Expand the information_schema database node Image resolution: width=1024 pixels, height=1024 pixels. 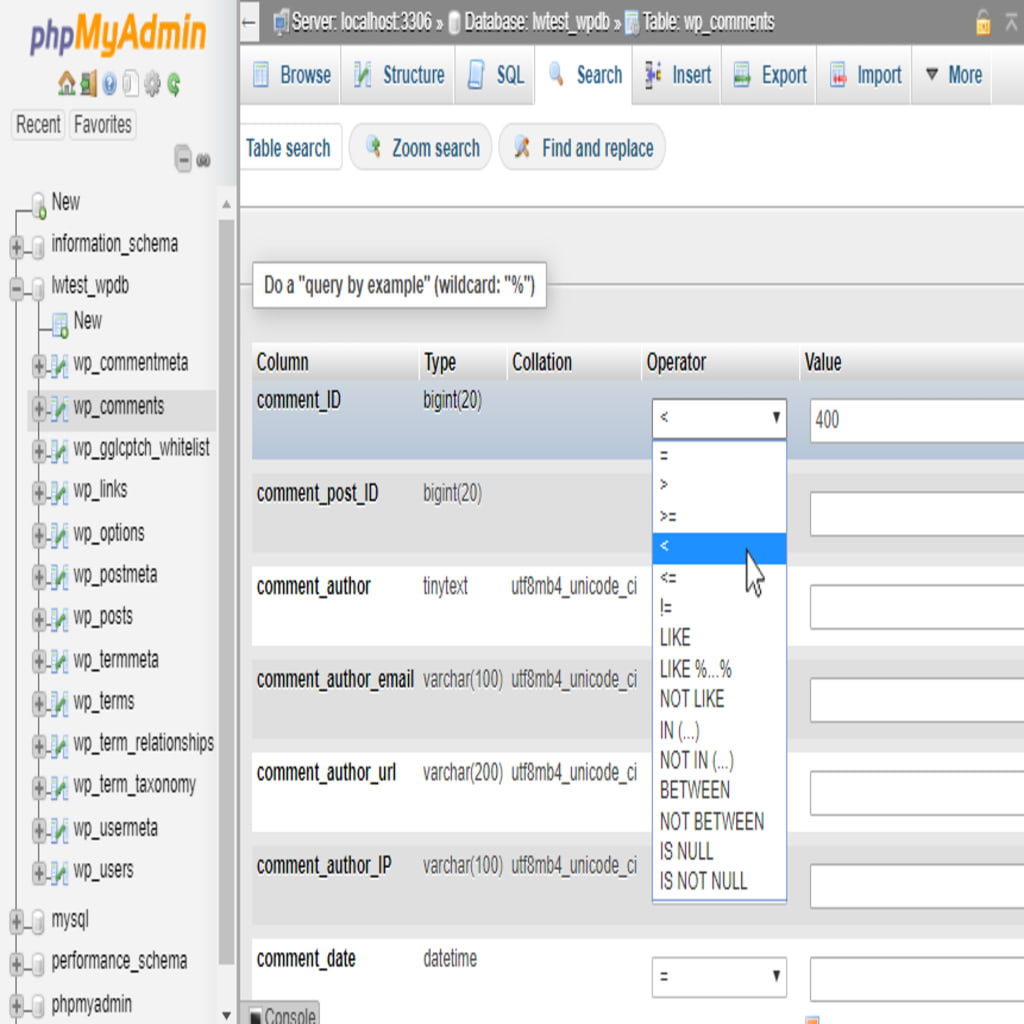(x=17, y=246)
